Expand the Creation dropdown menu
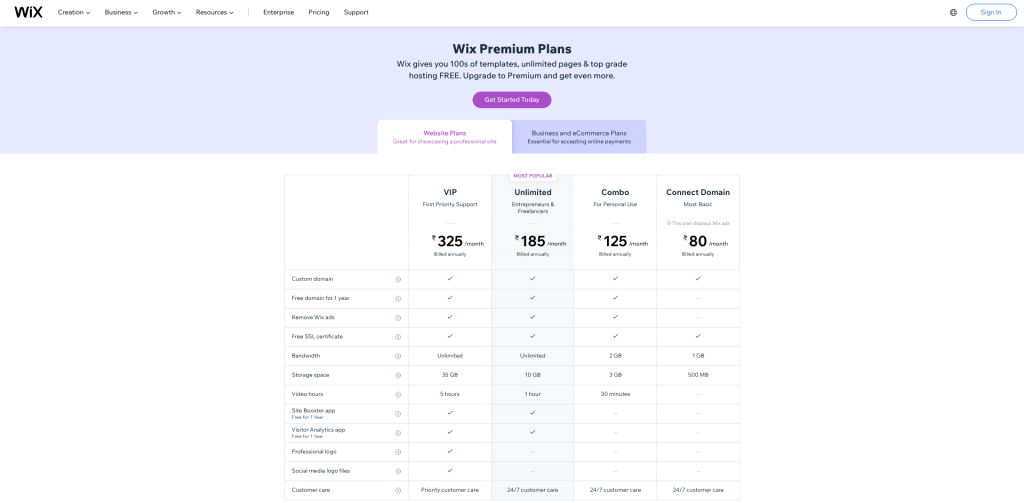The height and width of the screenshot is (503, 1024). coord(74,12)
